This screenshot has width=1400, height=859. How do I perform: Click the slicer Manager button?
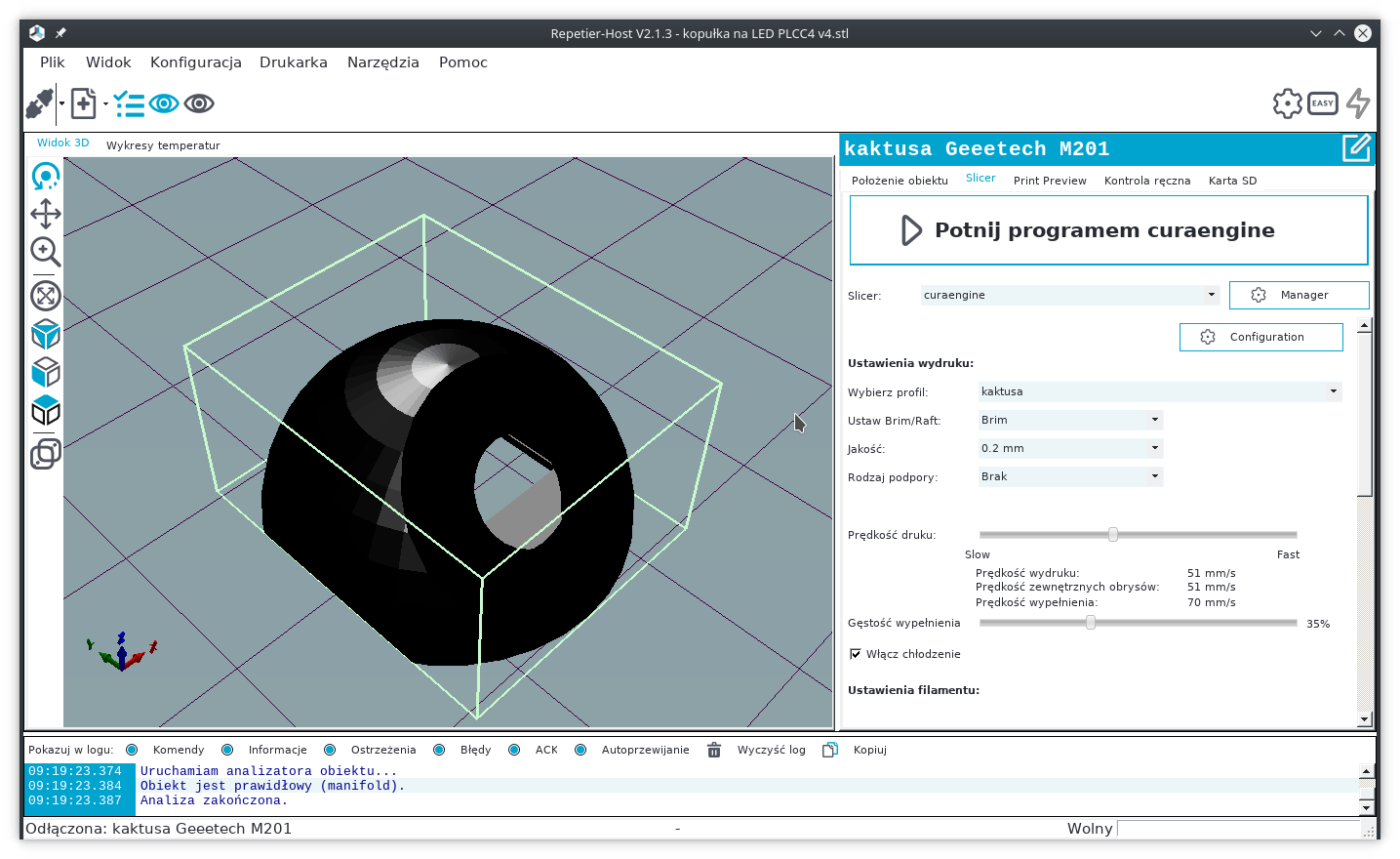pyautogui.click(x=1299, y=295)
